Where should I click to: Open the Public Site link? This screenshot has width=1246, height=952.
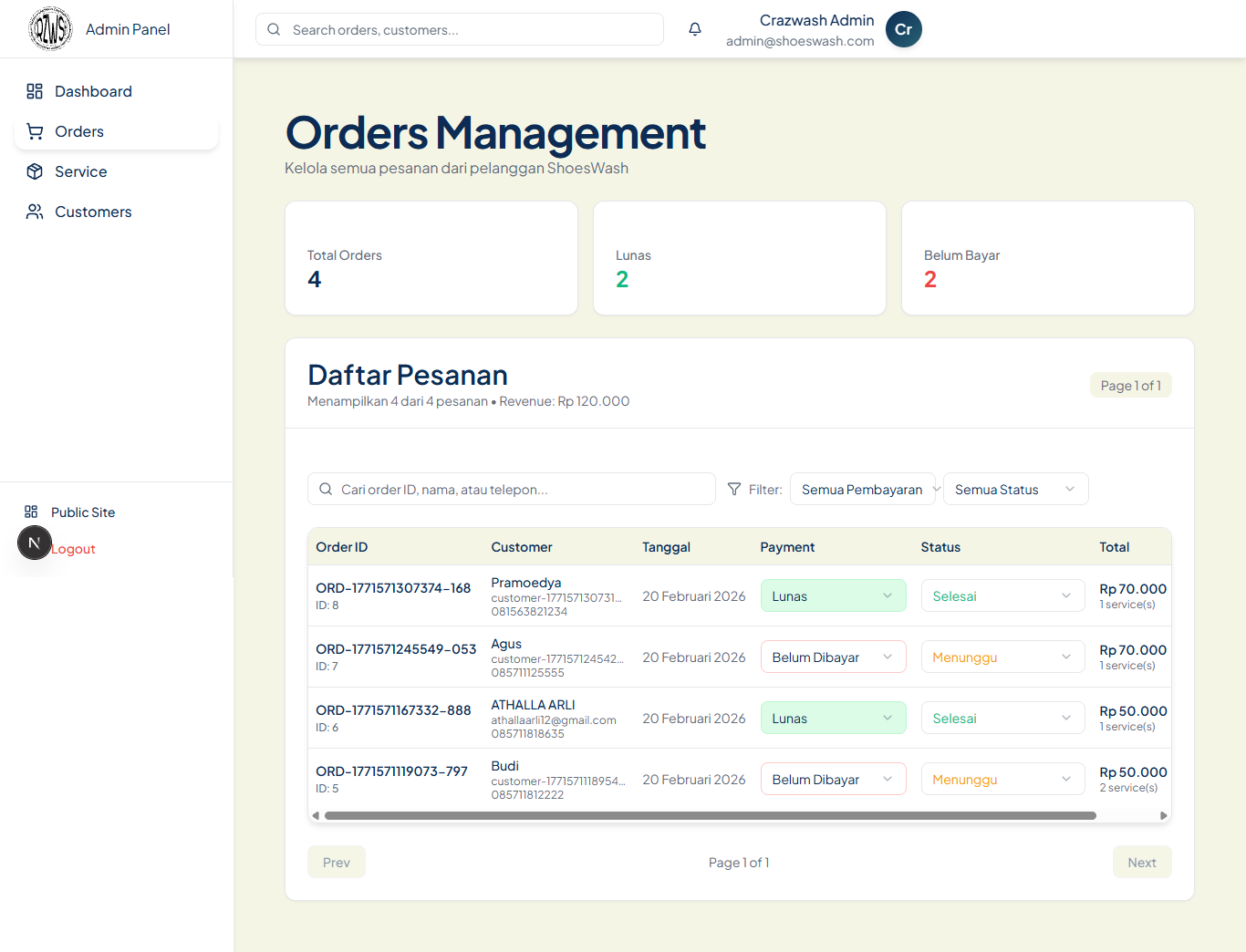[83, 512]
